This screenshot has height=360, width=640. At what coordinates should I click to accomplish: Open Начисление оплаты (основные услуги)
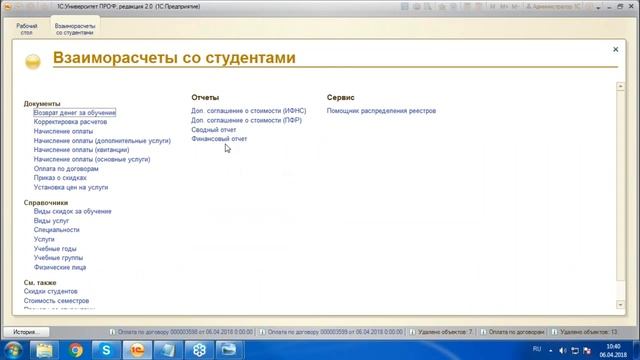[x=92, y=159]
